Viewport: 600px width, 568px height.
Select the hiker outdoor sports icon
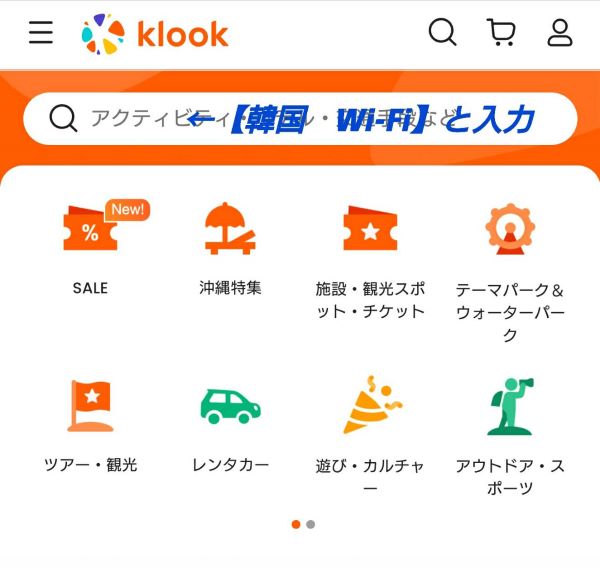pyautogui.click(x=511, y=406)
